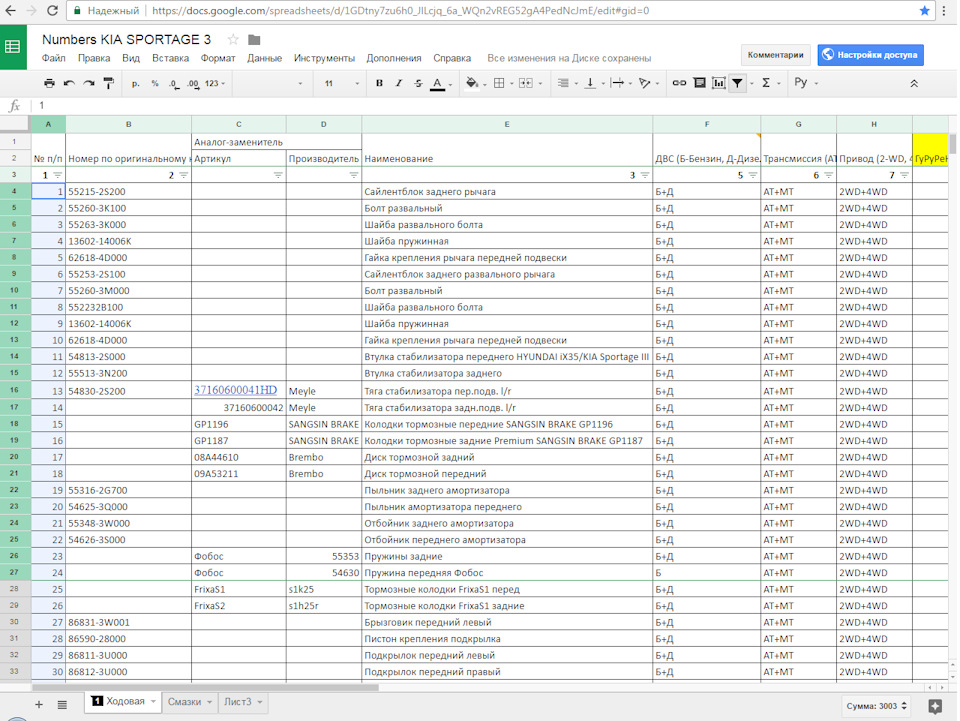Click the print icon in toolbar
This screenshot has height=721, width=960.
50,83
